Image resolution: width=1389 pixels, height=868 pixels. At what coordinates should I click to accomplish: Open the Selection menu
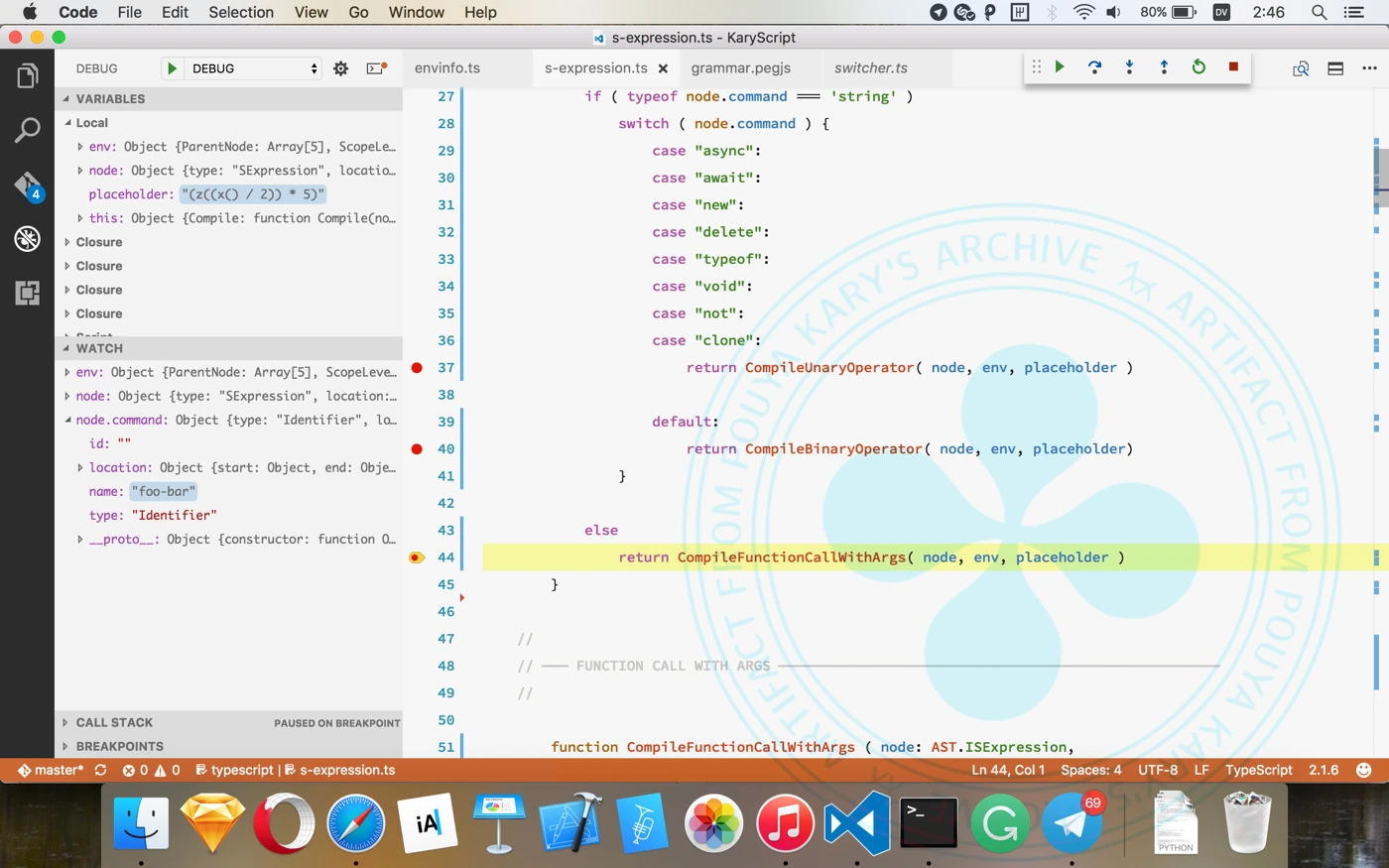(240, 12)
